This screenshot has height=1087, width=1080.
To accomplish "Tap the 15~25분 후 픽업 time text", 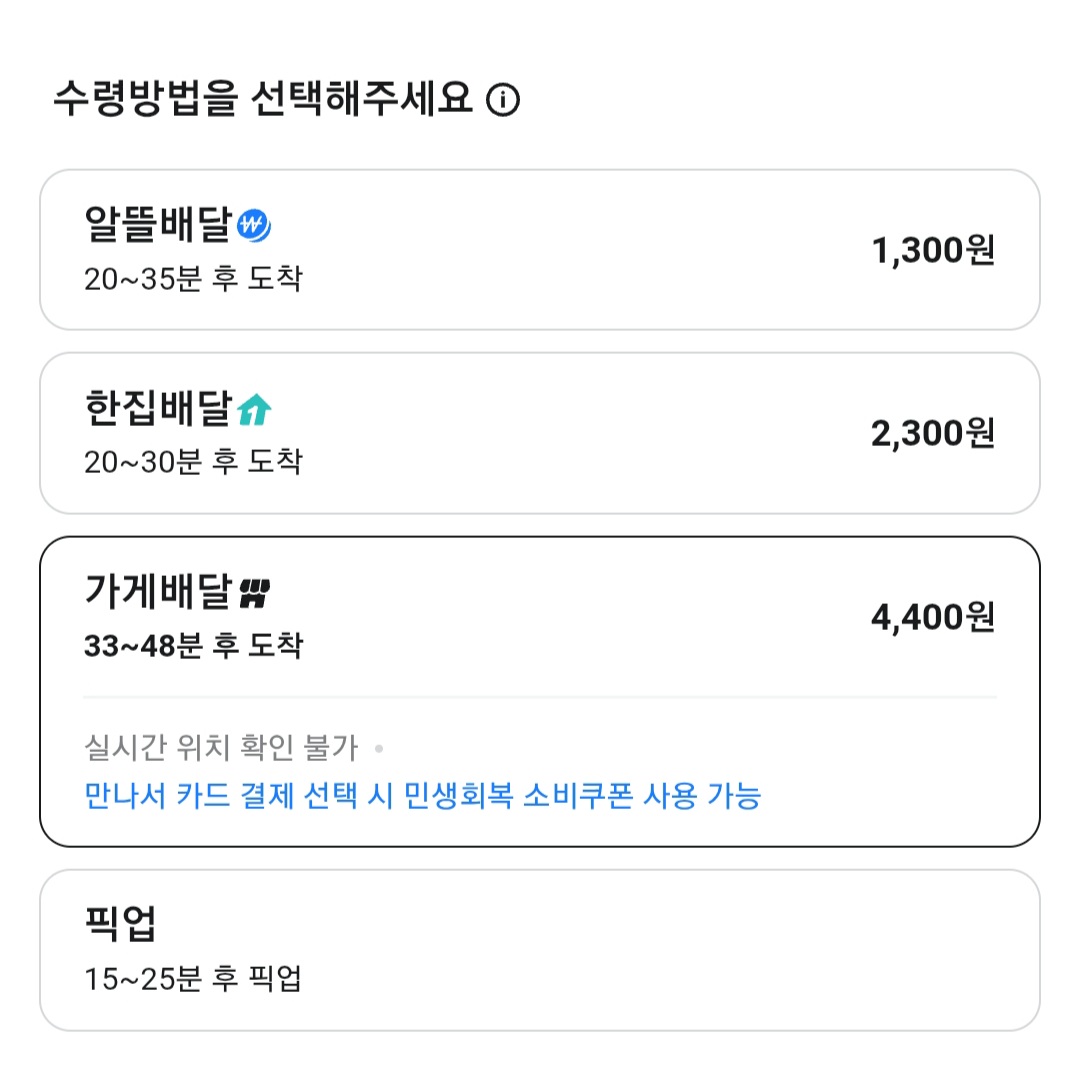I will pos(193,979).
